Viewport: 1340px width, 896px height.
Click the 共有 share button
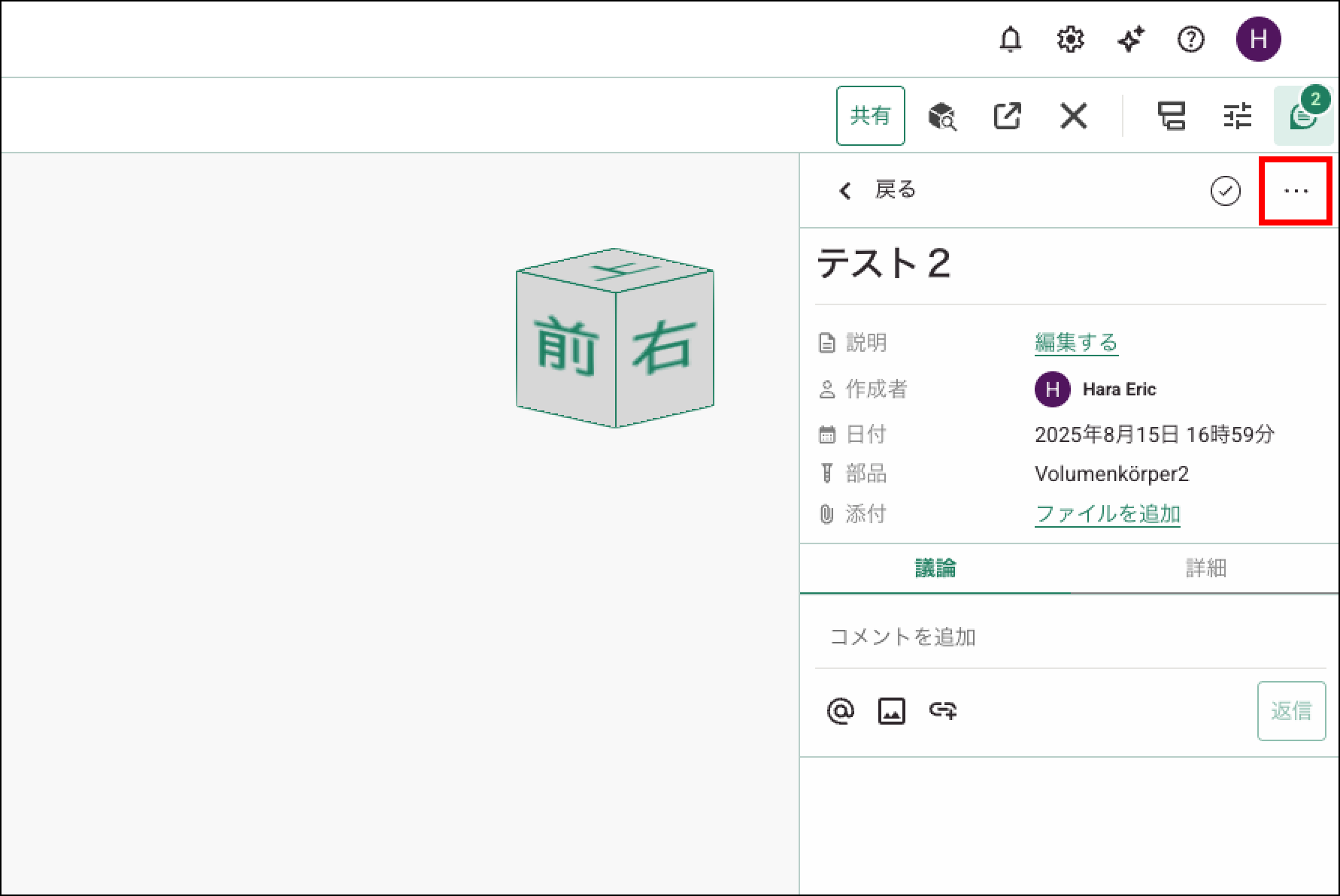pyautogui.click(x=870, y=116)
